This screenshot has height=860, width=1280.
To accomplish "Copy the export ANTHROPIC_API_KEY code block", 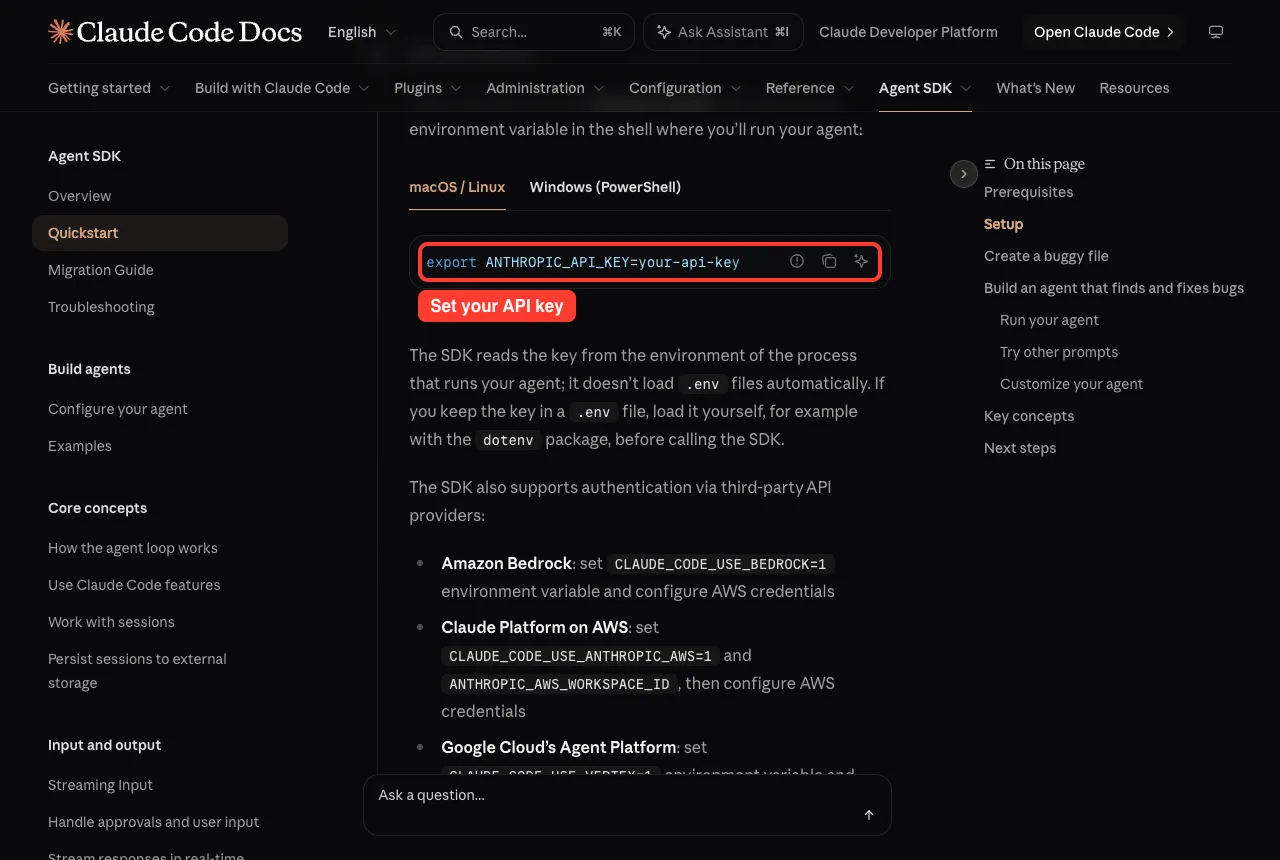I will pyautogui.click(x=829, y=261).
